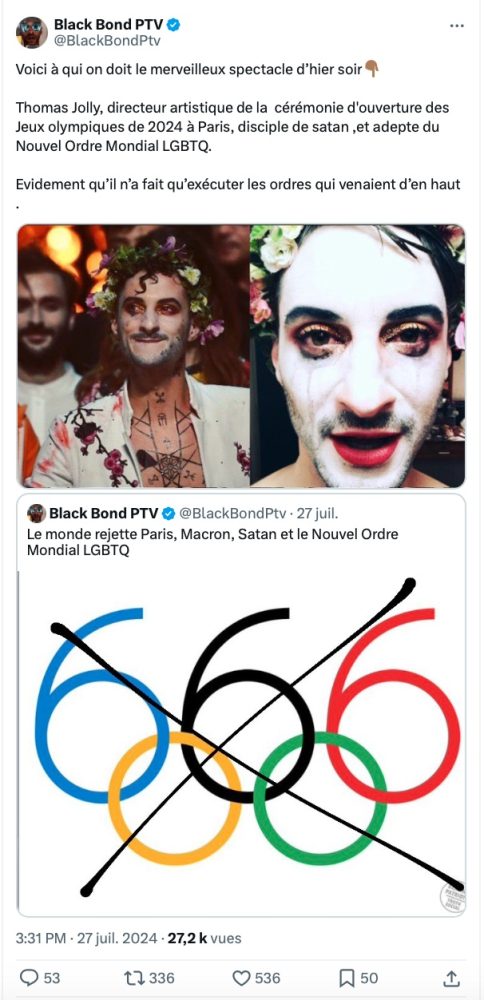
Task: Open the crossed-out Olympic rings image
Action: [242, 742]
